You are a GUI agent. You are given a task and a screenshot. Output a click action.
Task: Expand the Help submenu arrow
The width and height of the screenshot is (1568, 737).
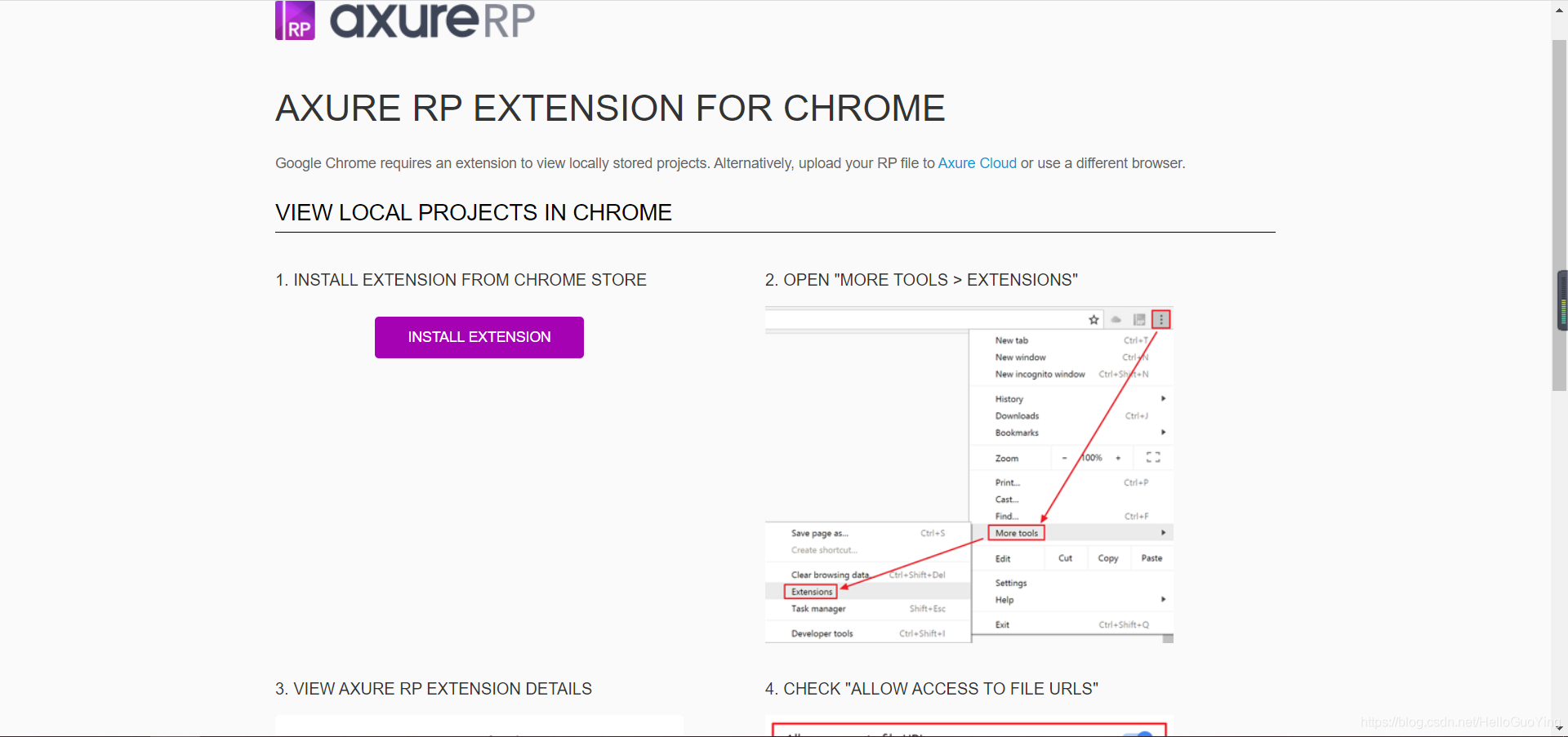1163,599
